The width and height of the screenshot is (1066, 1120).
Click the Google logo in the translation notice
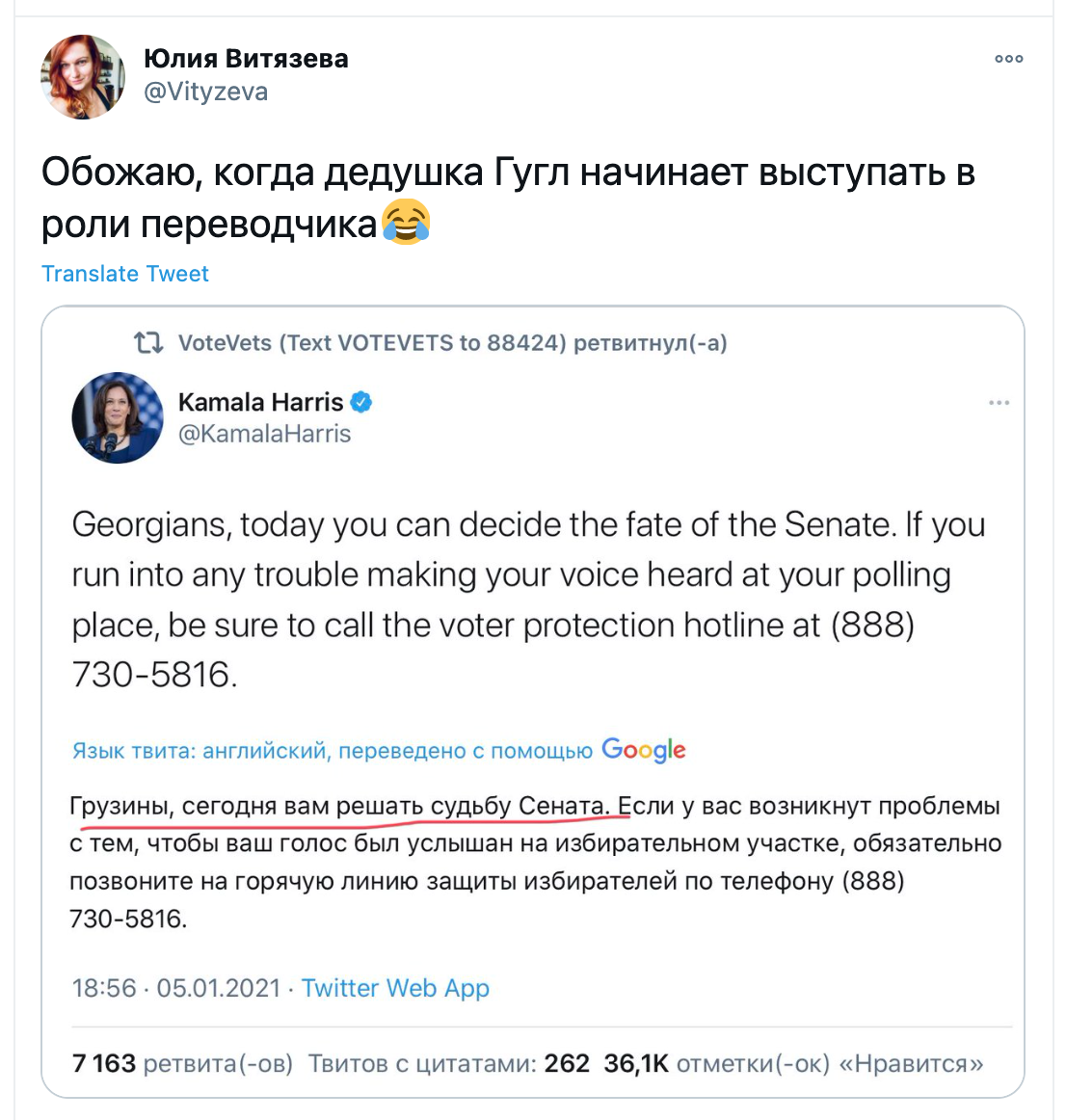pyautogui.click(x=643, y=750)
